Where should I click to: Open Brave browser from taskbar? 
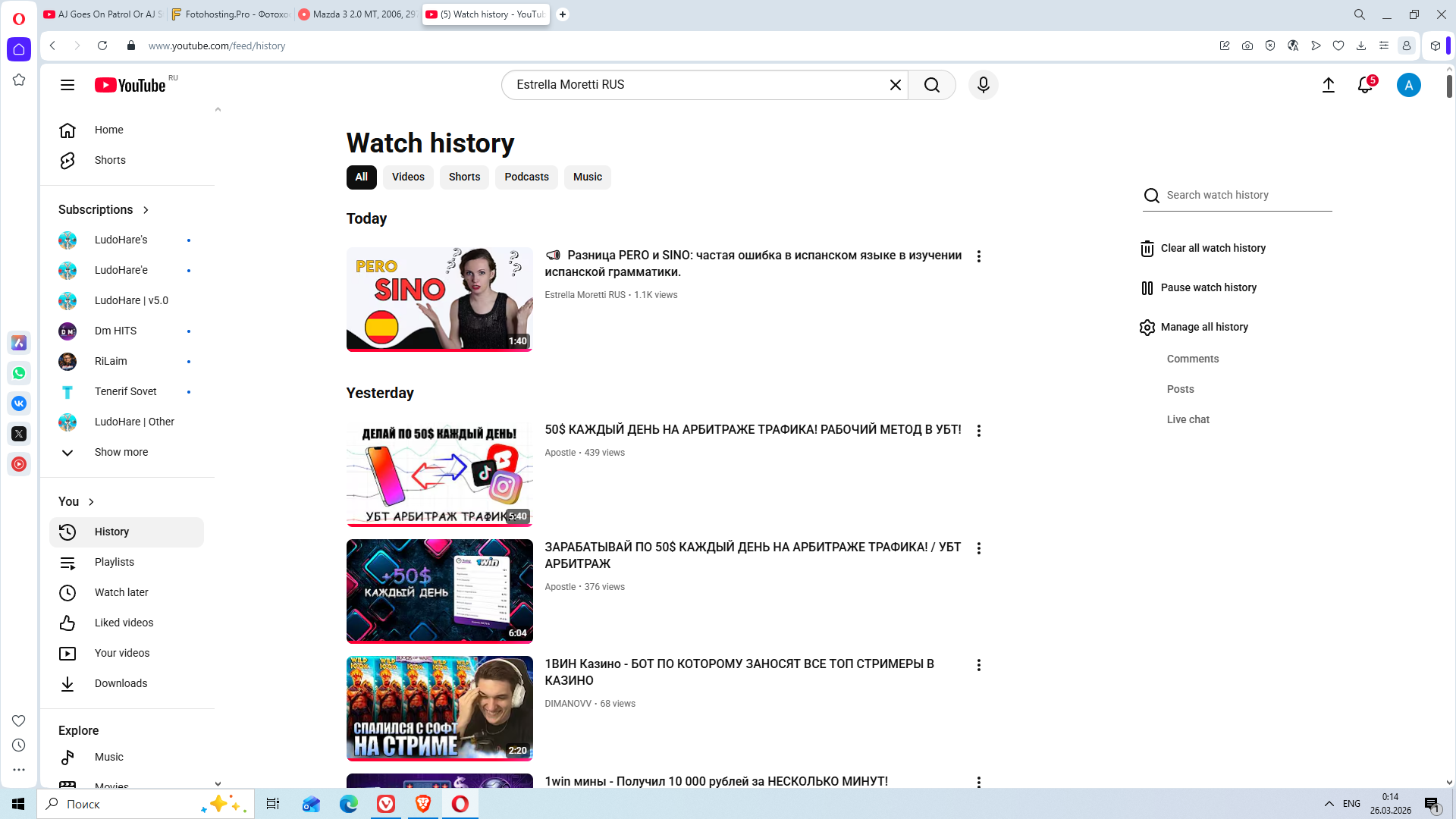422,804
